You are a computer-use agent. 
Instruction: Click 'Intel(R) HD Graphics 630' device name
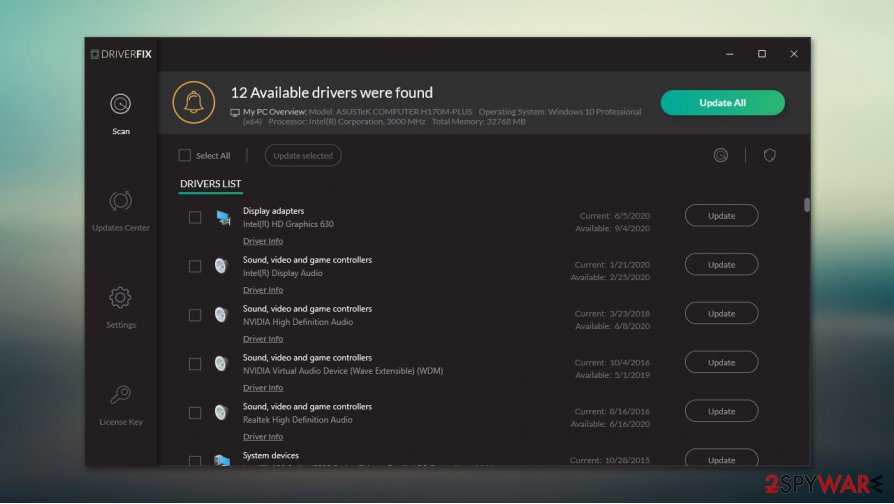[x=288, y=224]
